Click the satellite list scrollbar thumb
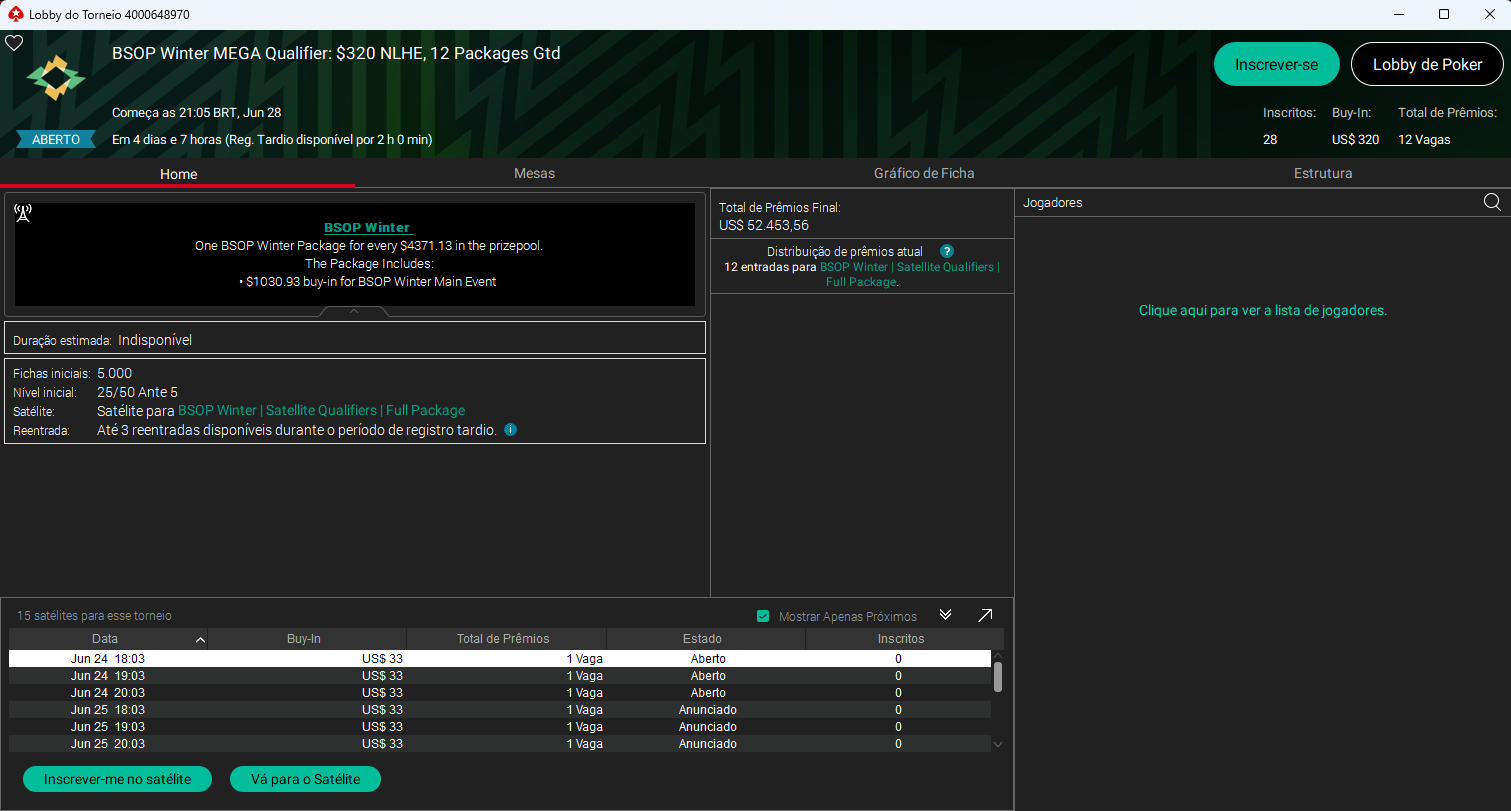Viewport: 1511px width, 811px height. [x=997, y=676]
